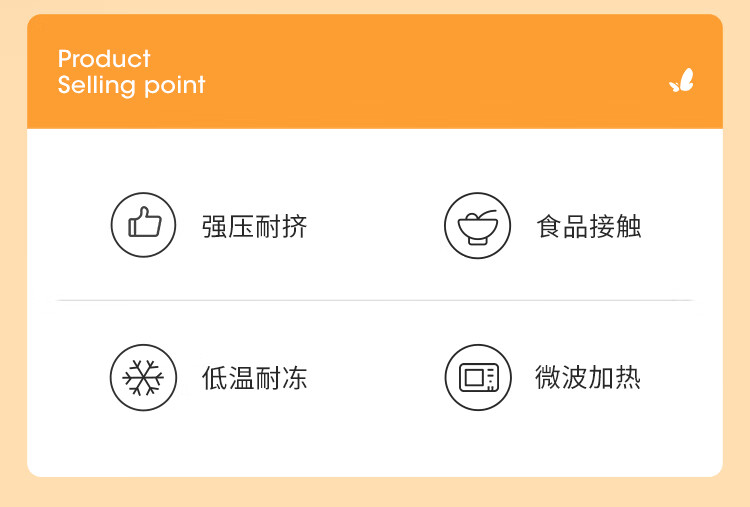This screenshot has width=750, height=507.
Task: Select the 低温耐冻 label
Action: (x=254, y=378)
